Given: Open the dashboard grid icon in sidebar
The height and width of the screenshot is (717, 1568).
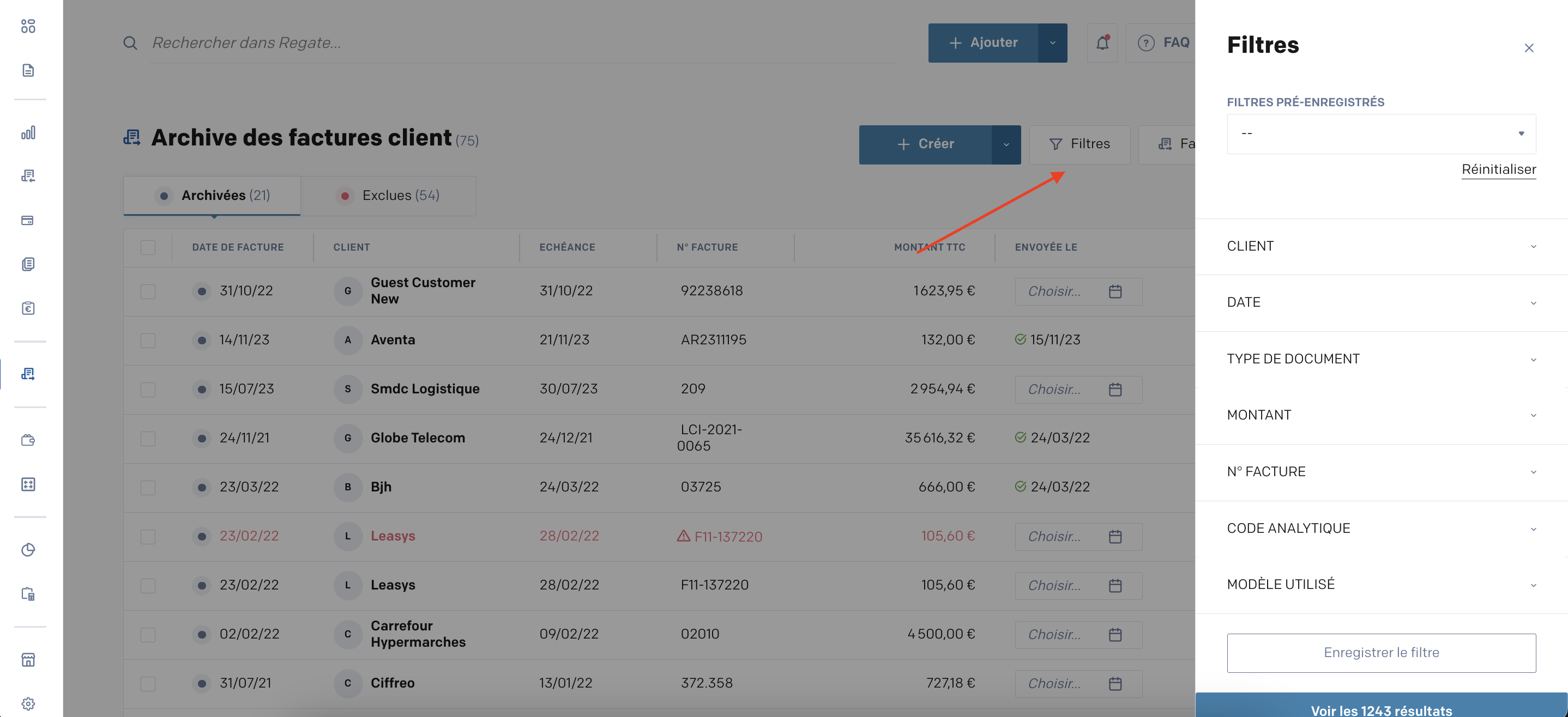Looking at the screenshot, I should pyautogui.click(x=28, y=26).
